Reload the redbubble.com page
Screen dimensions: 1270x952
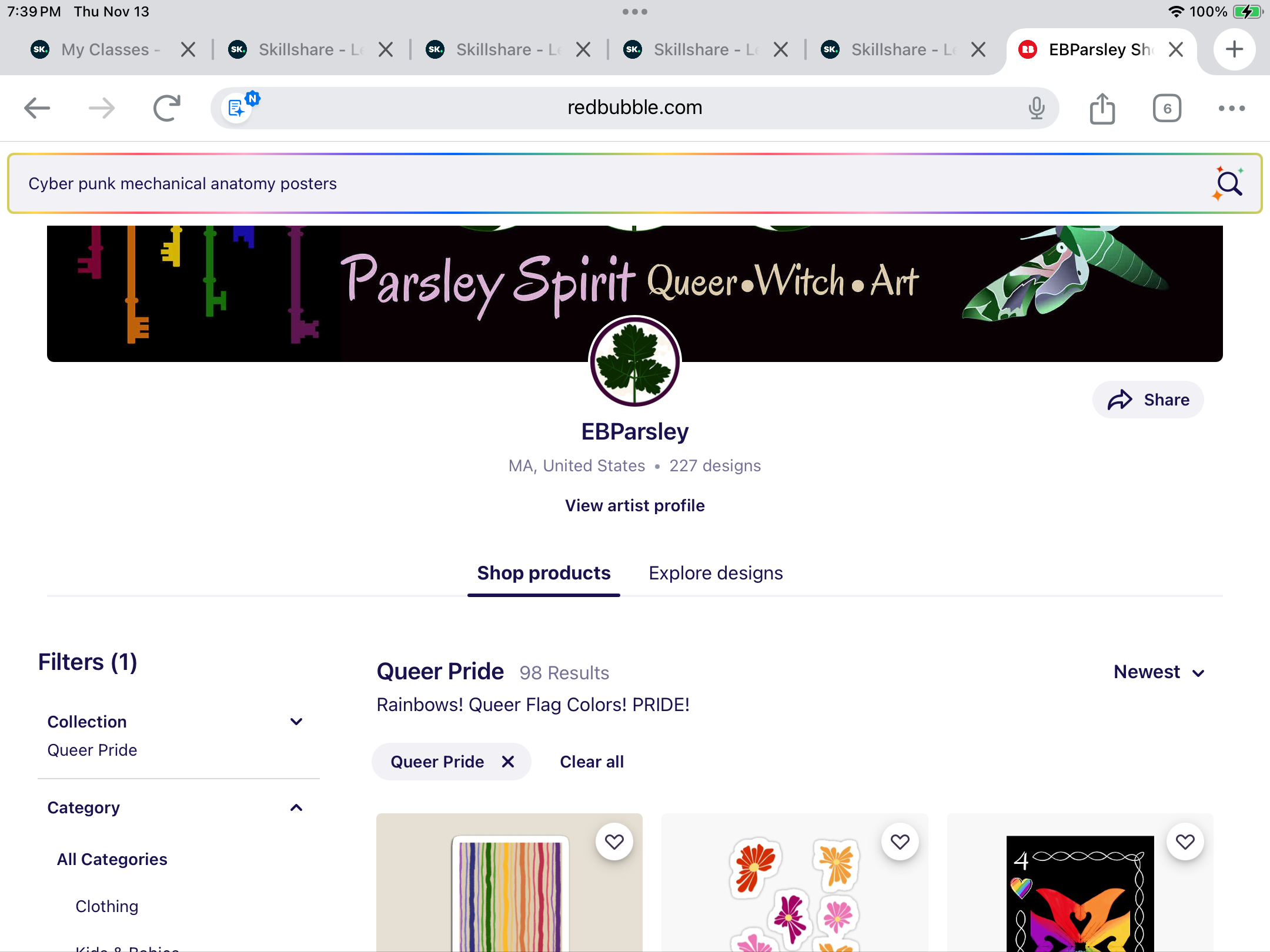pos(166,108)
